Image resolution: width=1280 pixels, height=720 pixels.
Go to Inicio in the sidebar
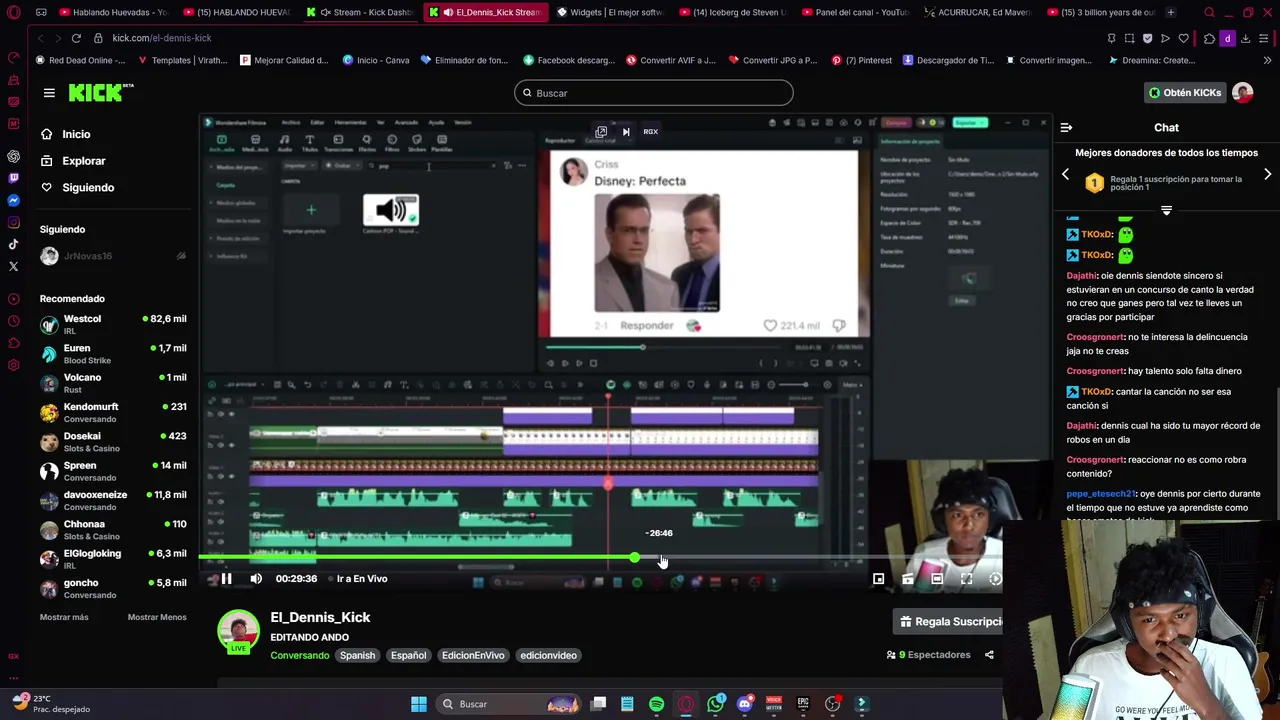pyautogui.click(x=66, y=134)
